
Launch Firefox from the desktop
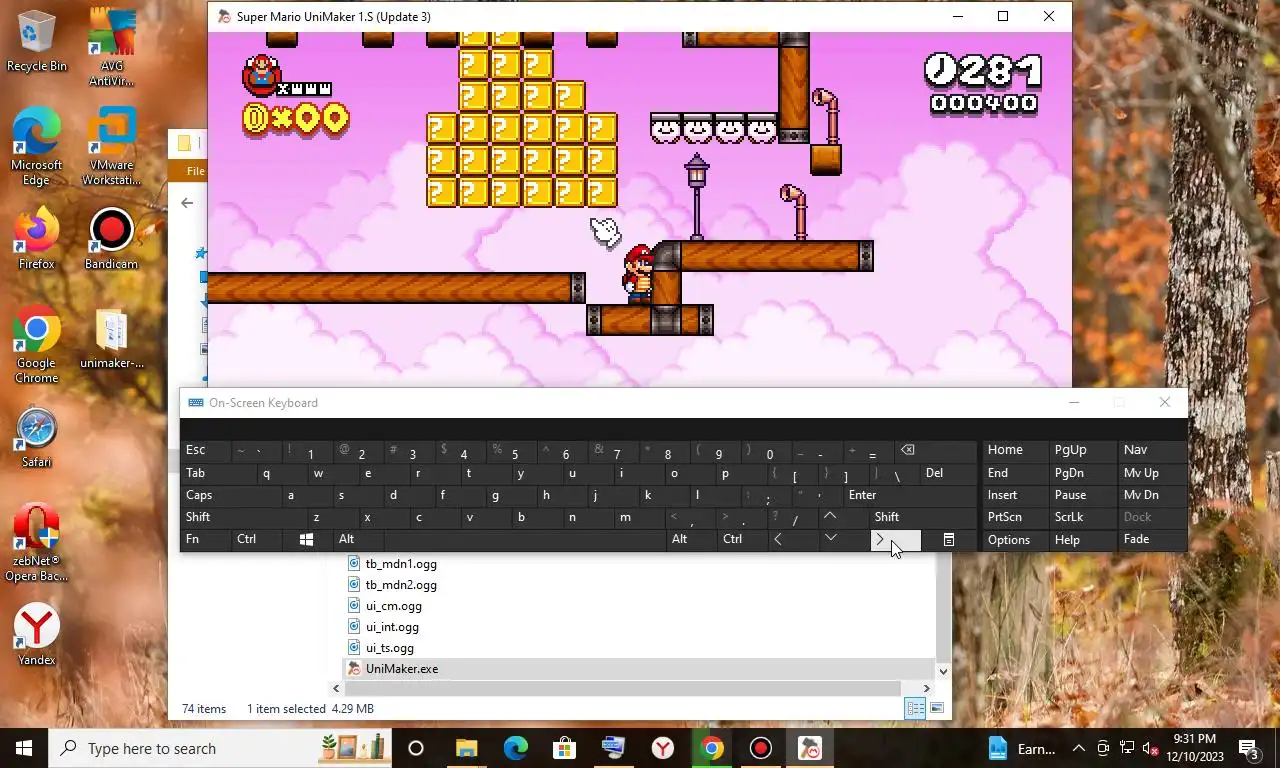pos(36,238)
